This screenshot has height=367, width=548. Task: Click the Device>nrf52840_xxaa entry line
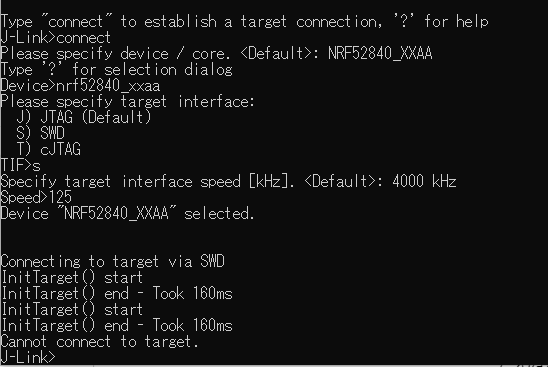click(80, 85)
